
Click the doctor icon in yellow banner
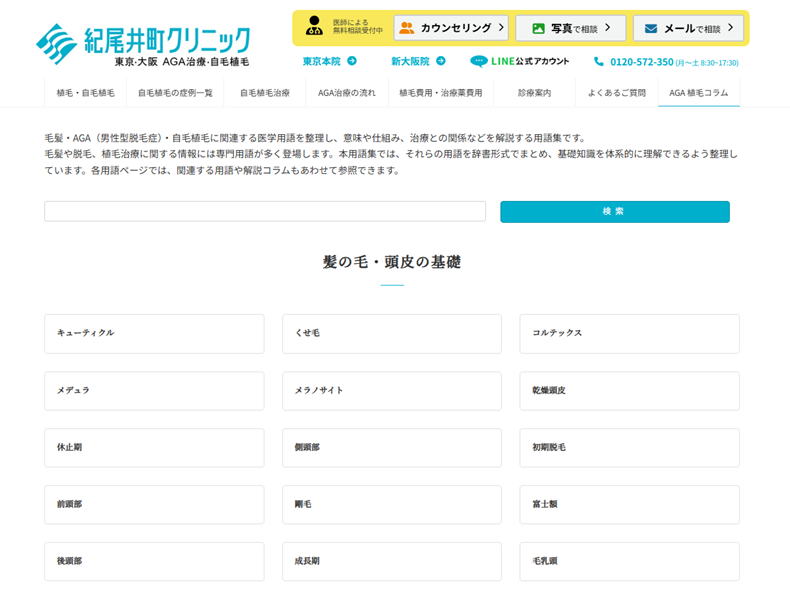coord(315,27)
